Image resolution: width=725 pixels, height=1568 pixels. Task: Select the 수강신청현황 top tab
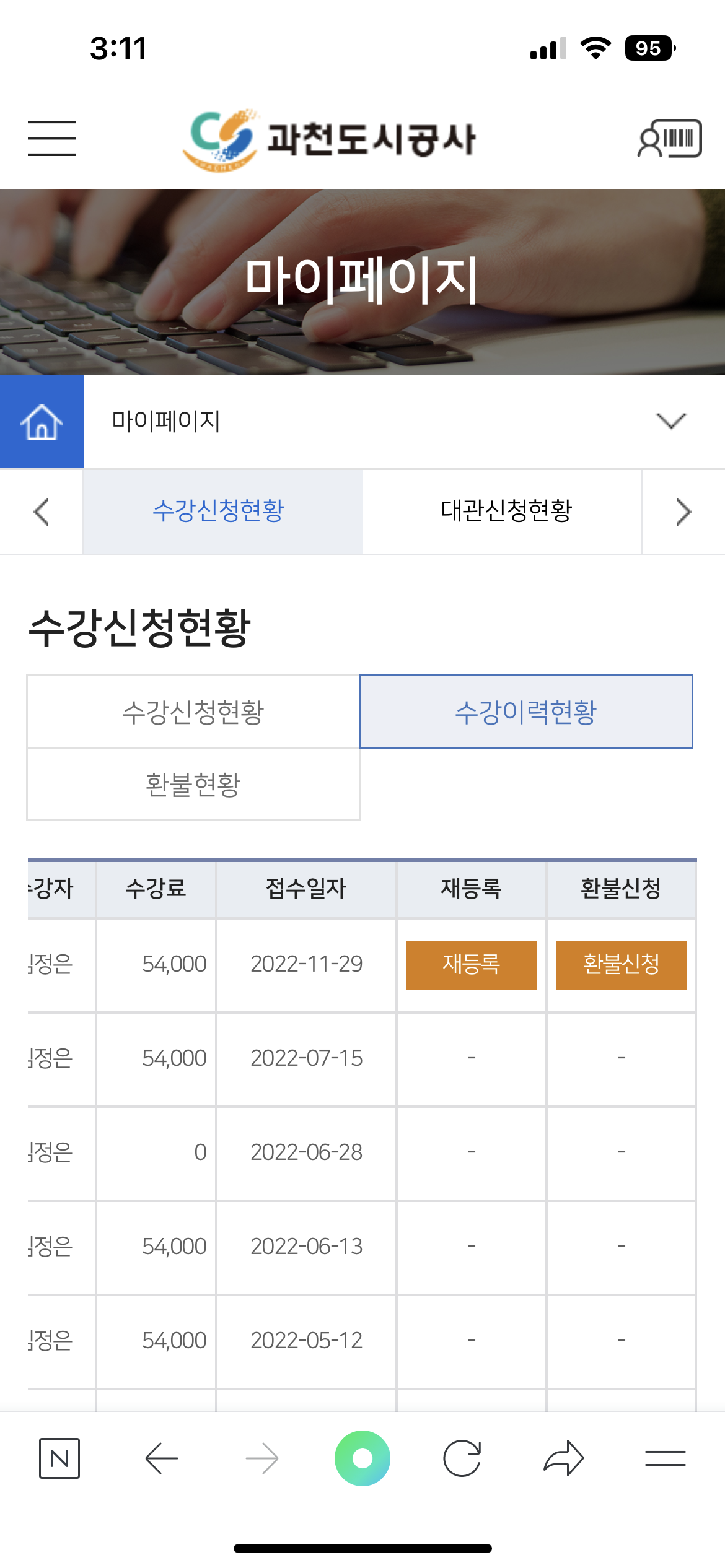(x=218, y=511)
